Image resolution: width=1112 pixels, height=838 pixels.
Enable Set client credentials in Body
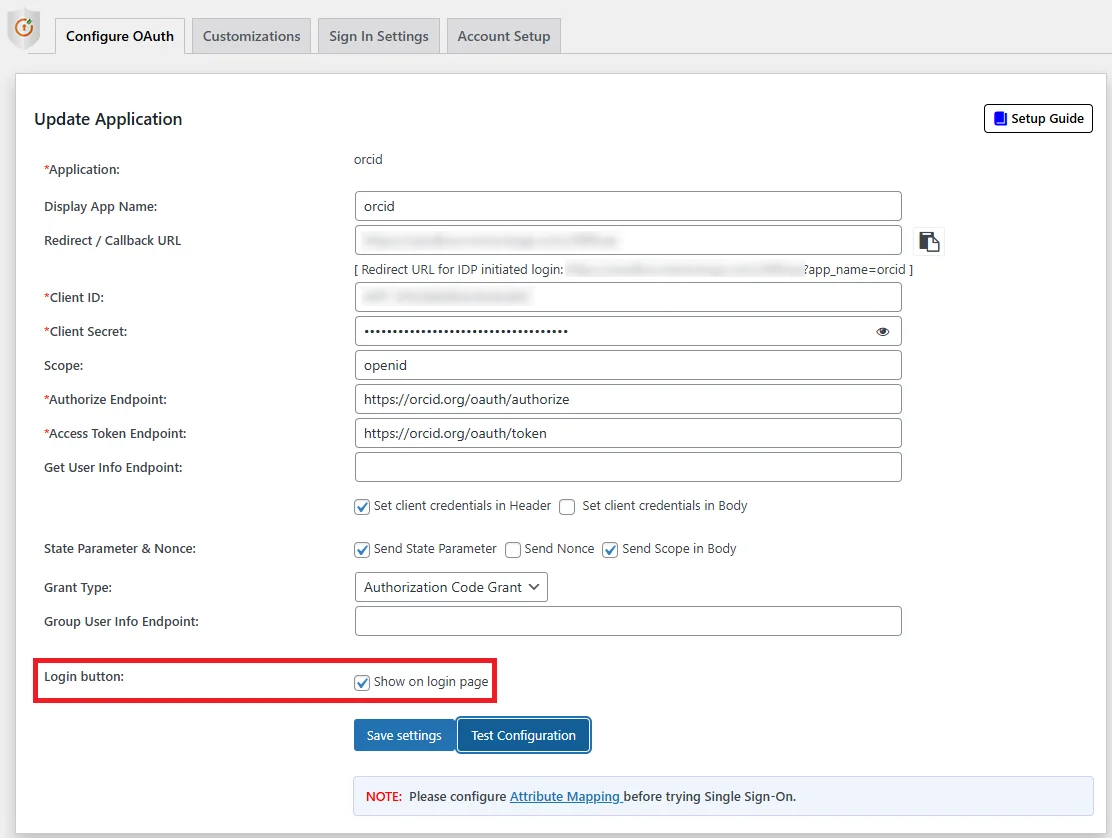567,507
